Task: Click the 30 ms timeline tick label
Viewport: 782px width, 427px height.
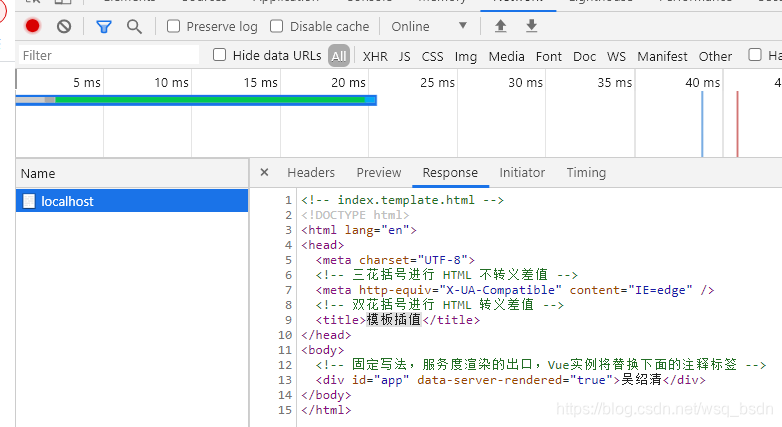Action: coord(525,82)
